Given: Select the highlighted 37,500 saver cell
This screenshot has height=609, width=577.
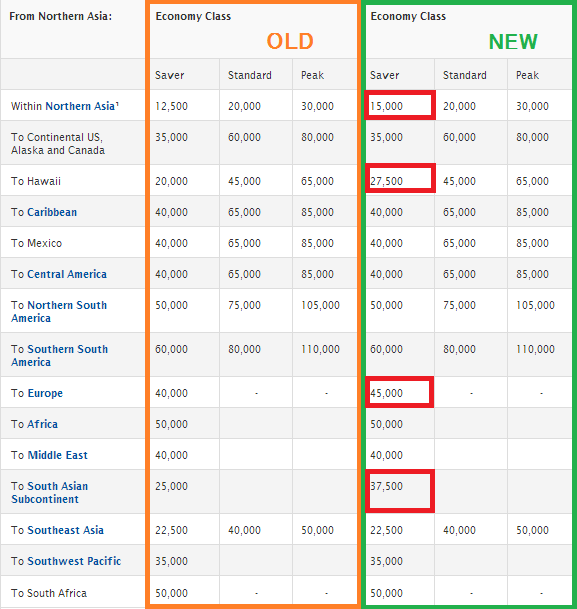Looking at the screenshot, I should [x=400, y=491].
